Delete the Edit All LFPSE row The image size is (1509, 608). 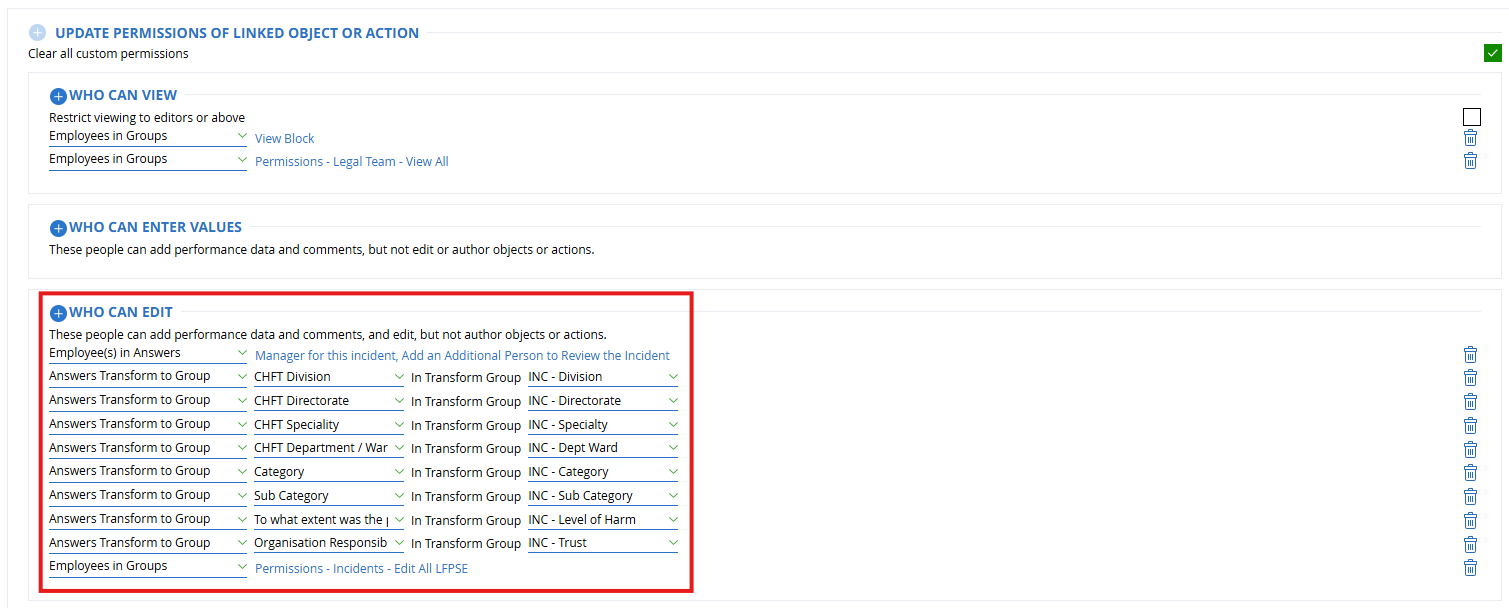click(x=1470, y=568)
